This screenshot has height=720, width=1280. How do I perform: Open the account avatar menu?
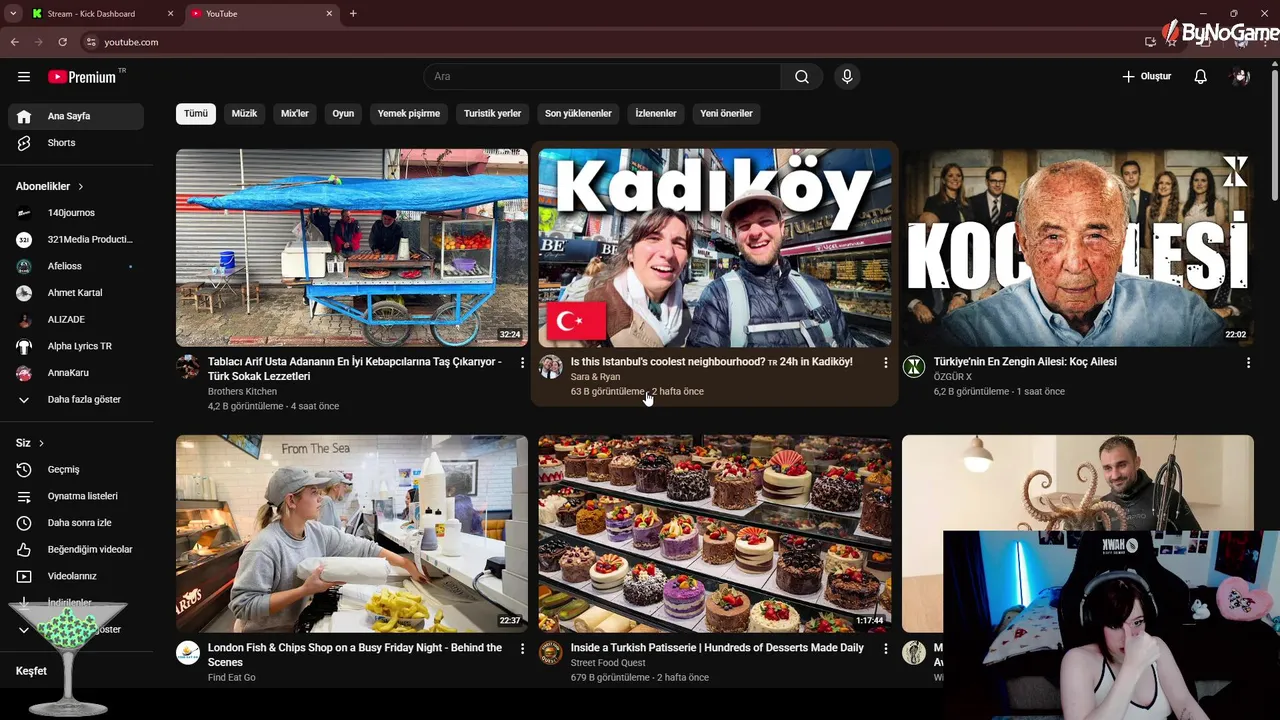click(x=1241, y=77)
